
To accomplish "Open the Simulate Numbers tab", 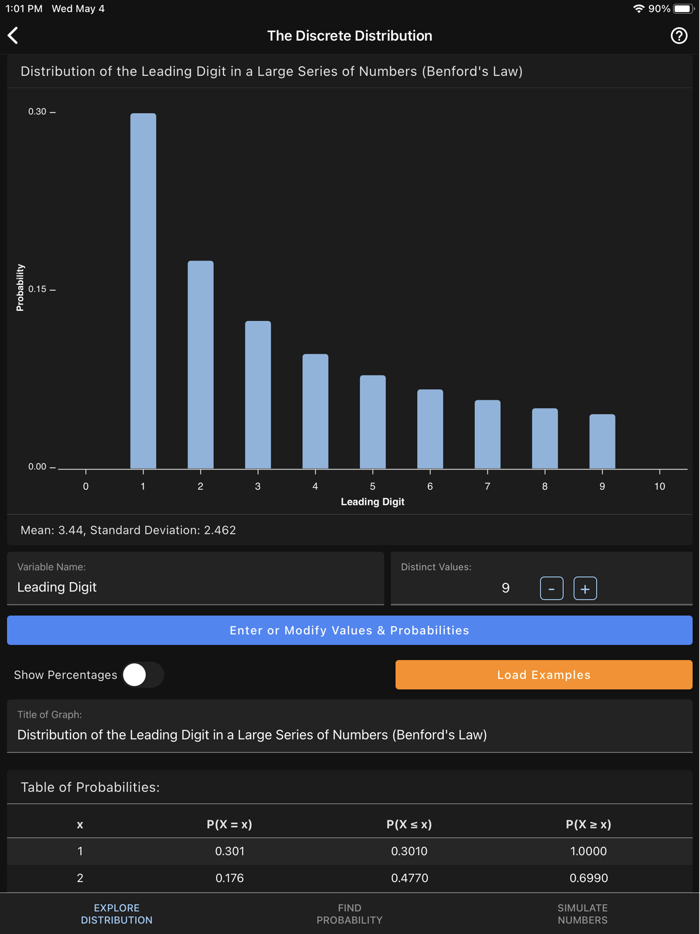I will pyautogui.click(x=582, y=913).
